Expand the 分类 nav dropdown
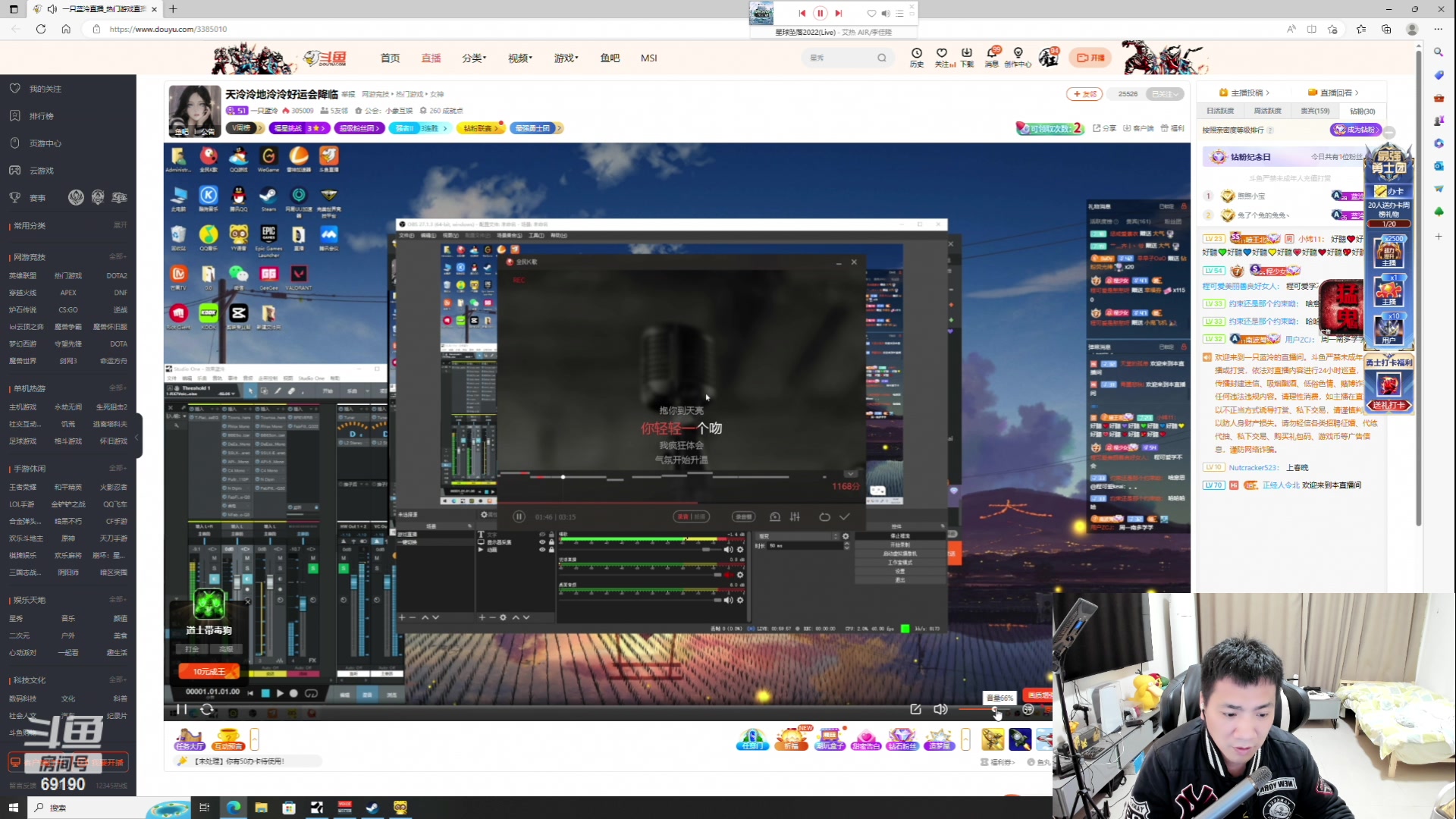 [473, 58]
